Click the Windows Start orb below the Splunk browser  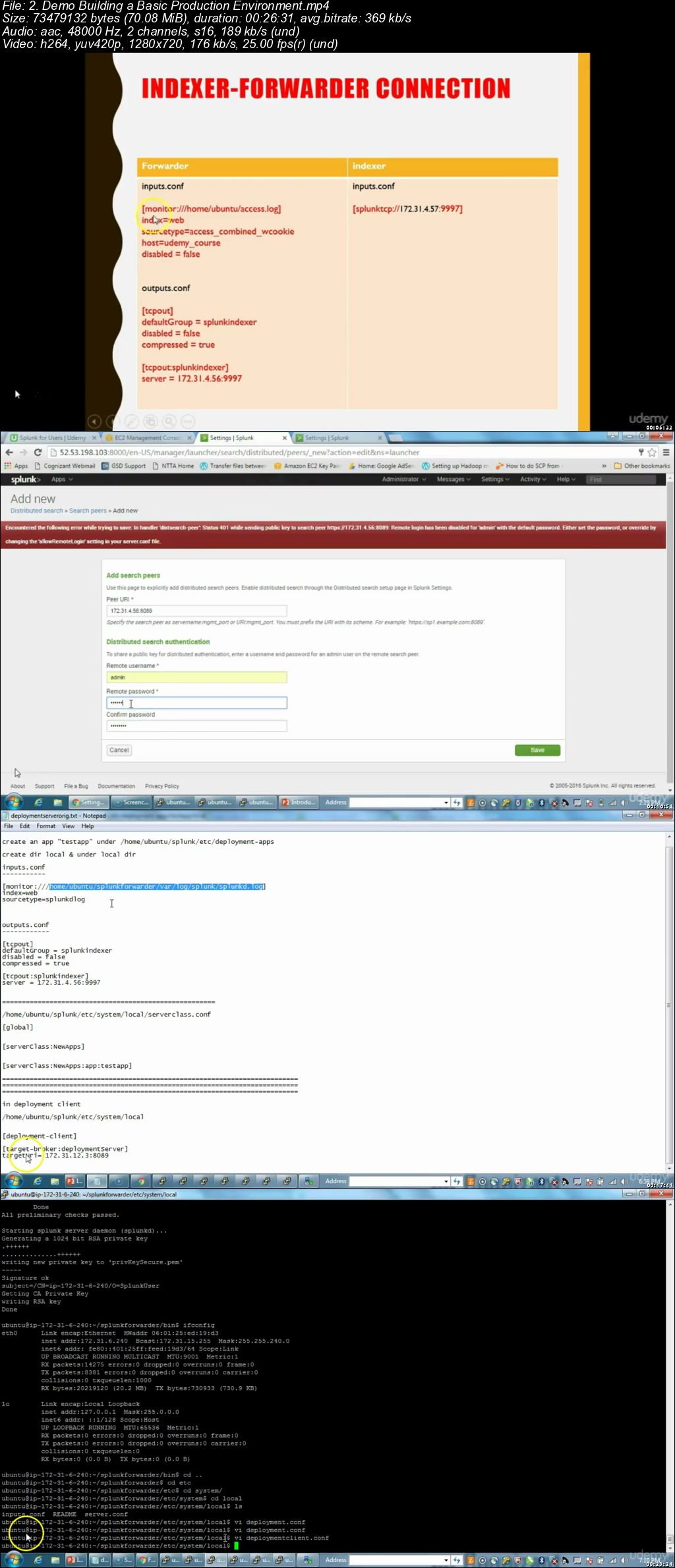coord(14,802)
